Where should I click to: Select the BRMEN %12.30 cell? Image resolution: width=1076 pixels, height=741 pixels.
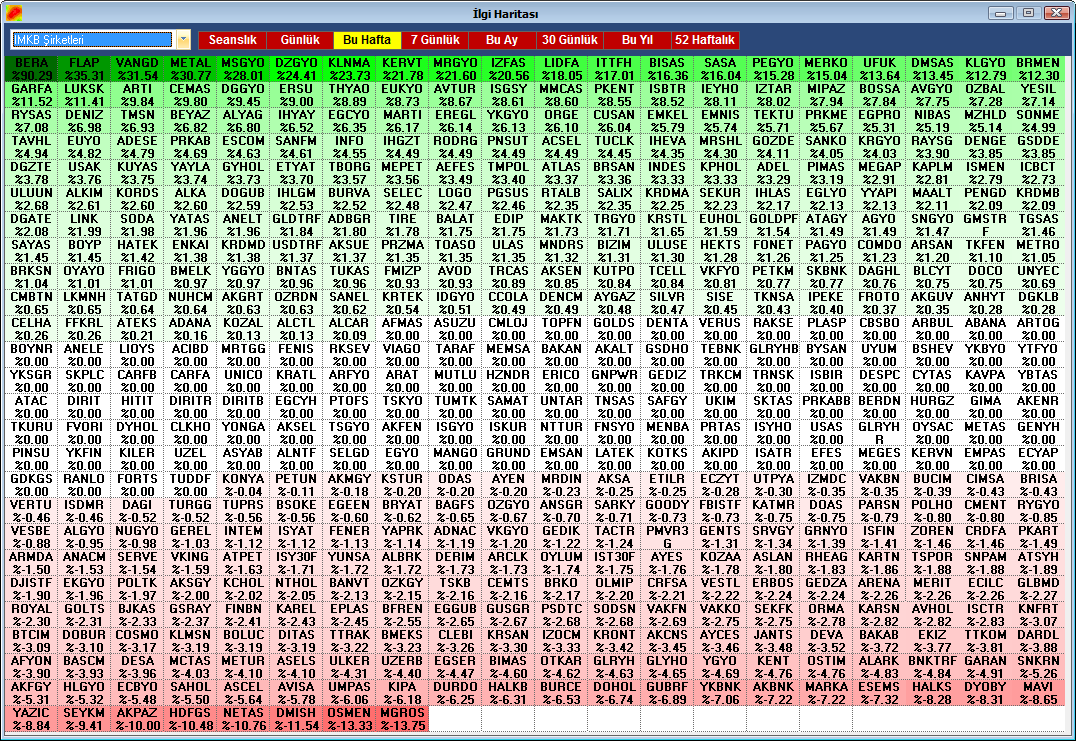point(1038,69)
